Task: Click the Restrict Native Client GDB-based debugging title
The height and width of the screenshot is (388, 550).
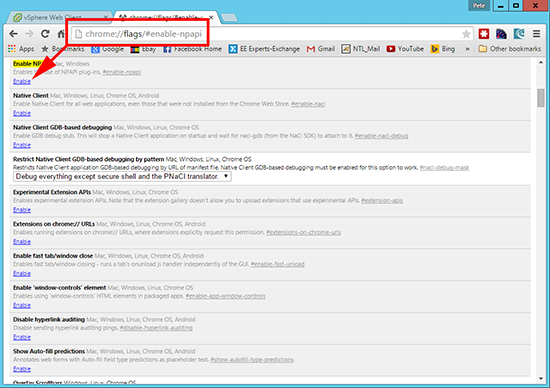Action: click(88, 159)
